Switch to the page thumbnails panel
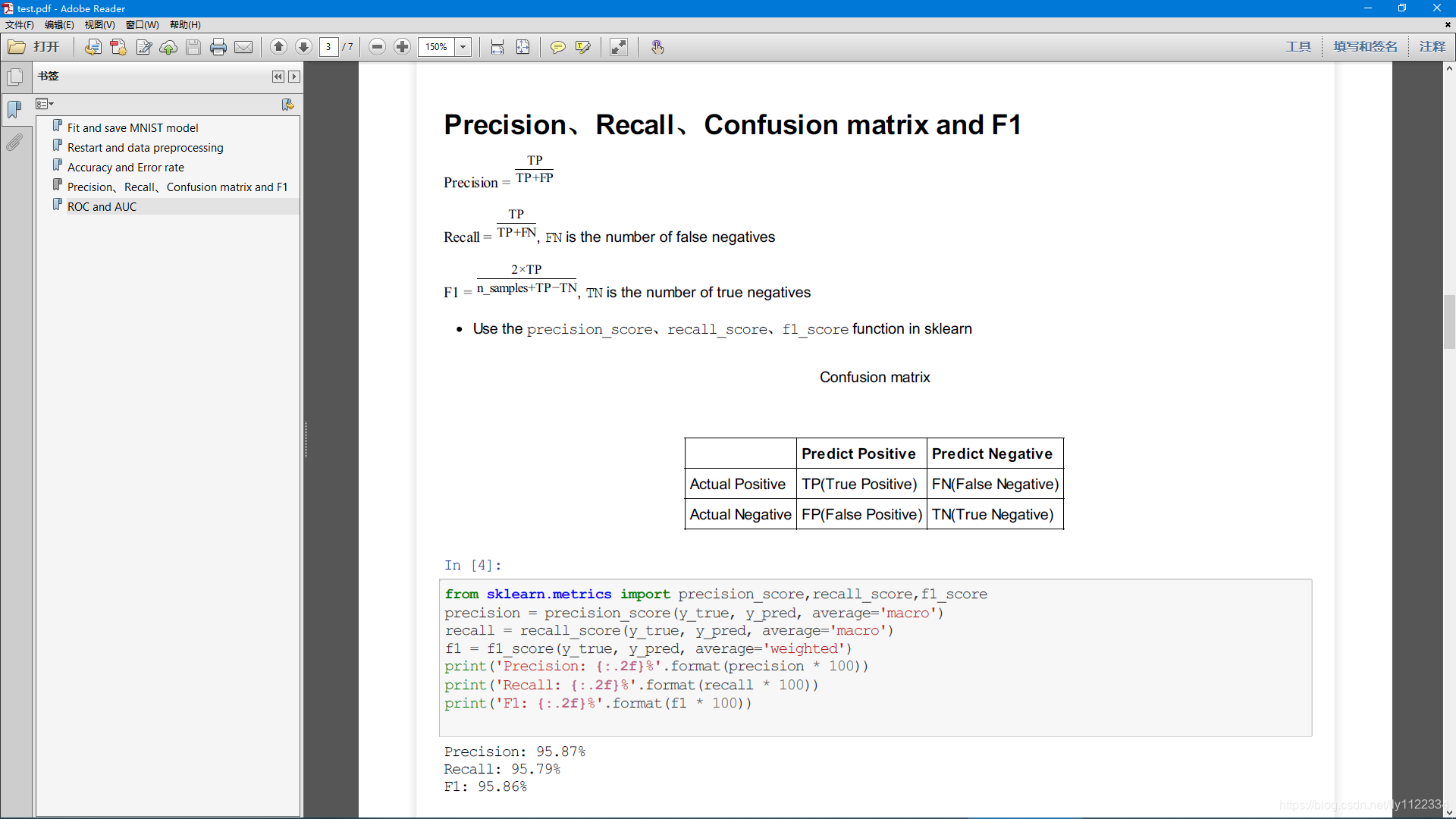The width and height of the screenshot is (1456, 819). click(15, 77)
